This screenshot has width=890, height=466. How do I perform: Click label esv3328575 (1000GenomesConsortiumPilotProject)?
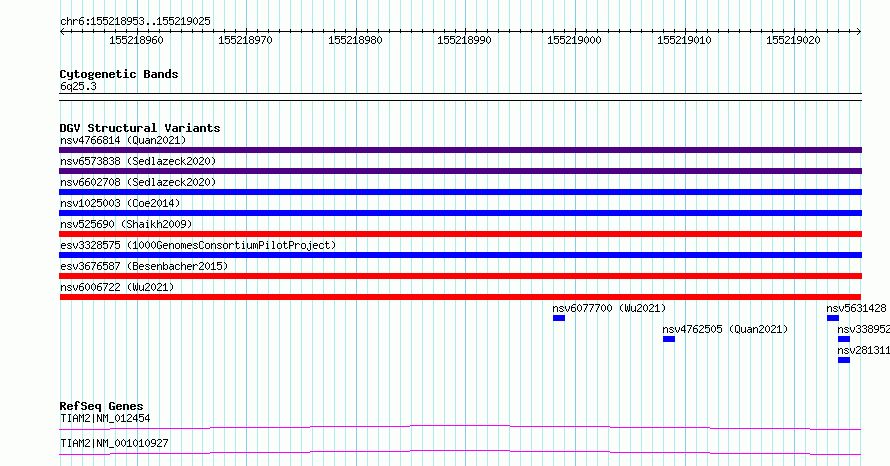tap(198, 245)
